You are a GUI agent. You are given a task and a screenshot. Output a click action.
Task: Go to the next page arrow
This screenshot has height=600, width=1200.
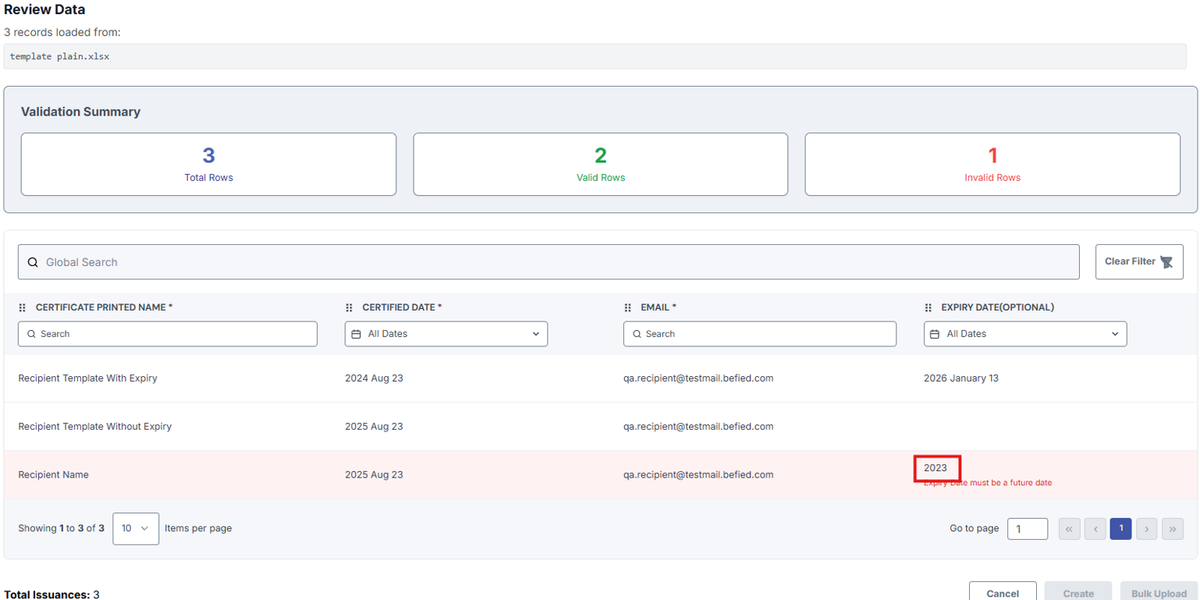click(x=1147, y=528)
